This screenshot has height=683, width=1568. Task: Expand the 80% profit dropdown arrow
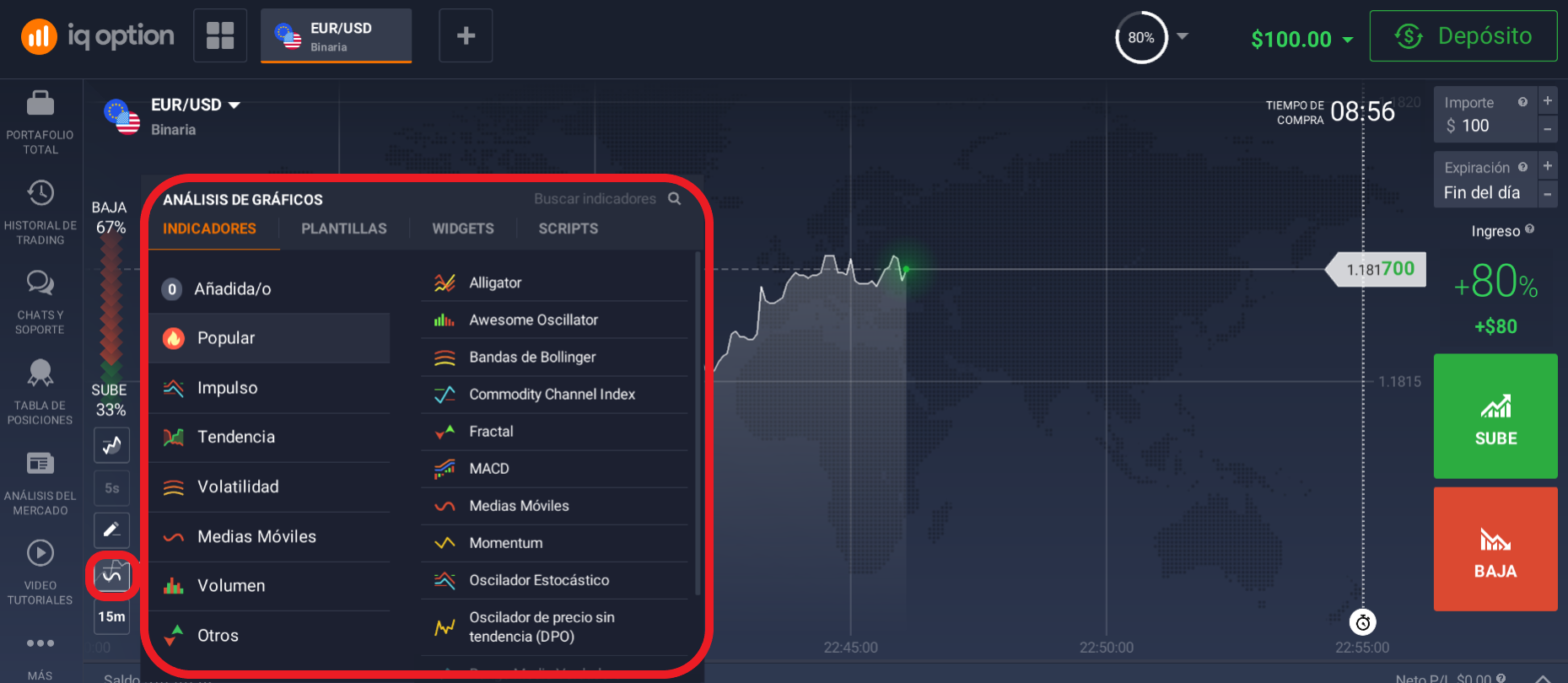pyautogui.click(x=1183, y=36)
